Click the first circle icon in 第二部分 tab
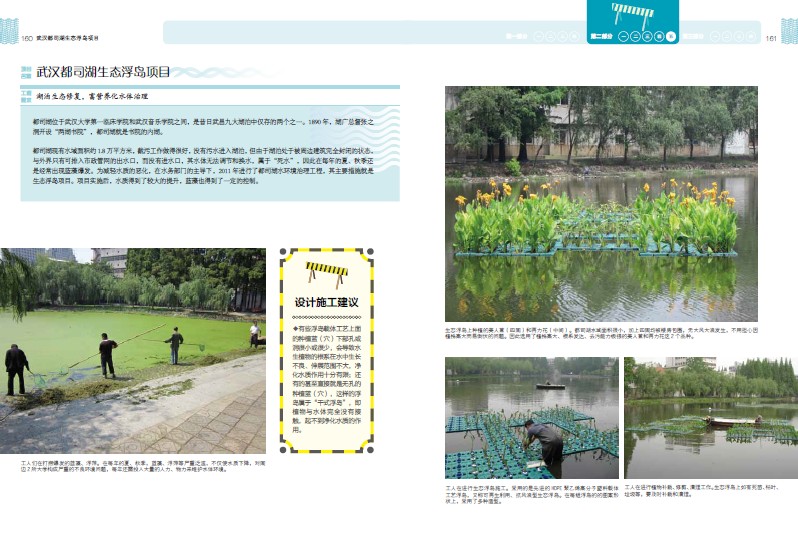 (622, 36)
